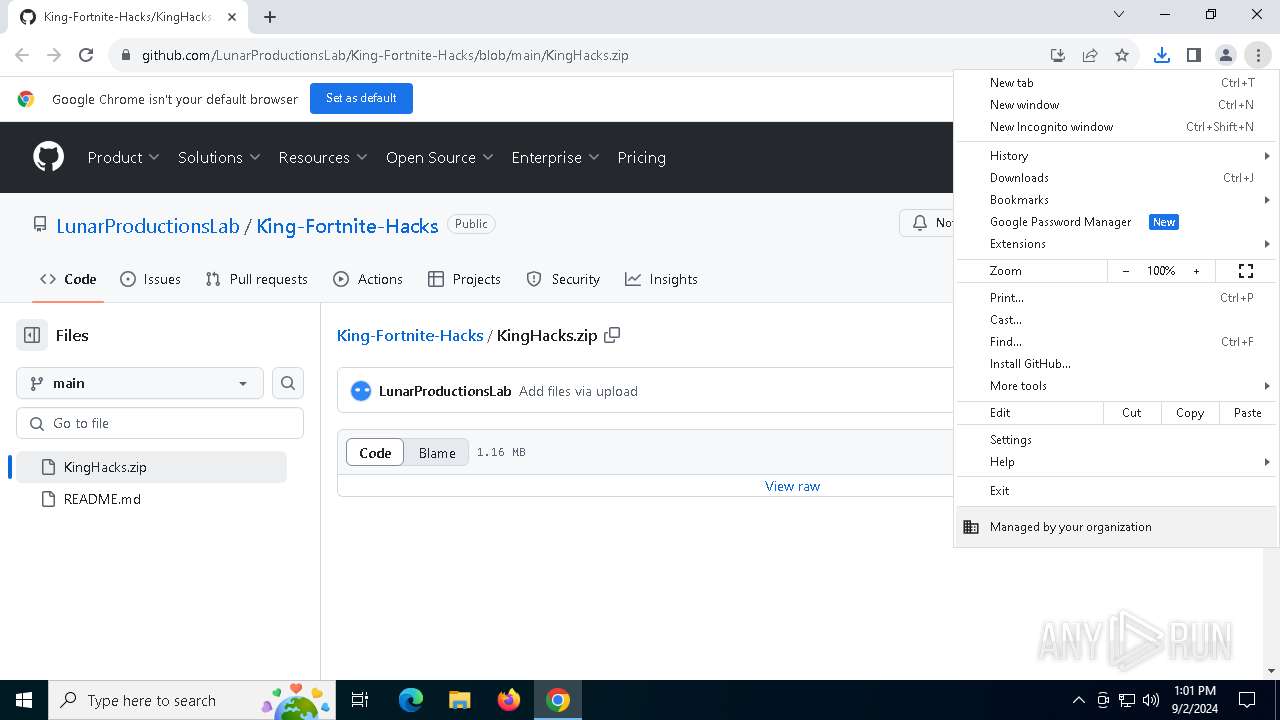Screen dimensions: 1280x720
Task: Click the volume speaker tray icon
Action: (x=1151, y=700)
